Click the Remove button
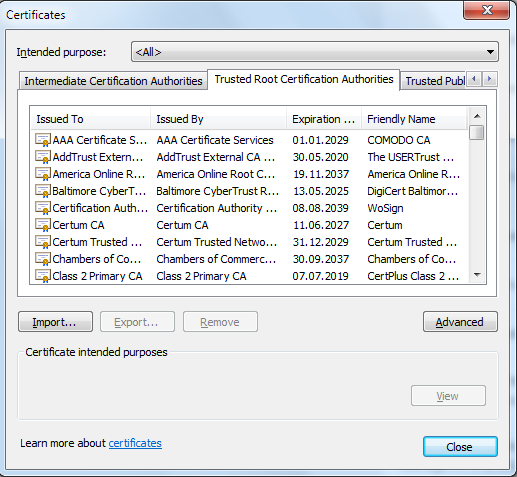Image resolution: width=517 pixels, height=477 pixels. pos(220,322)
